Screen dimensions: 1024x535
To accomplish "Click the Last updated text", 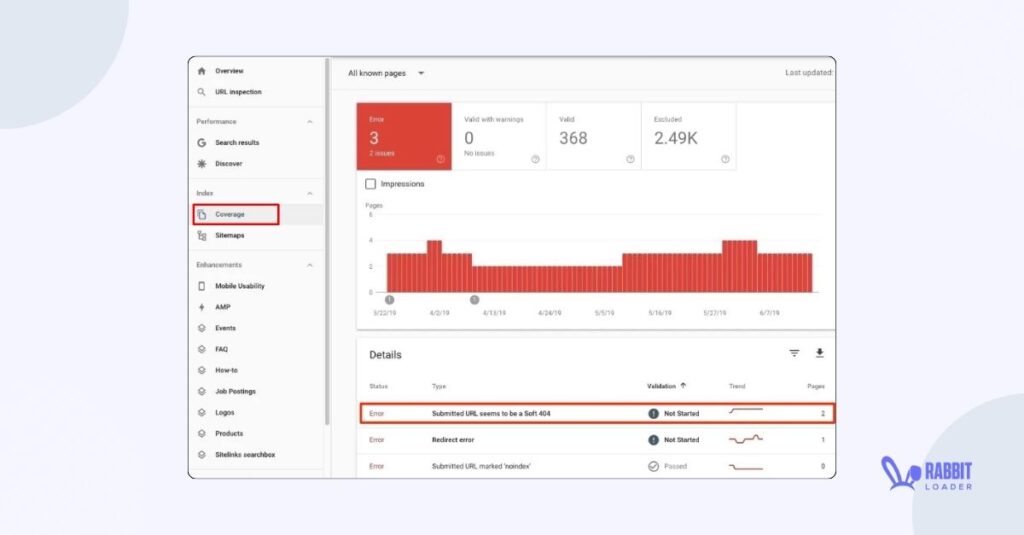I will point(809,73).
